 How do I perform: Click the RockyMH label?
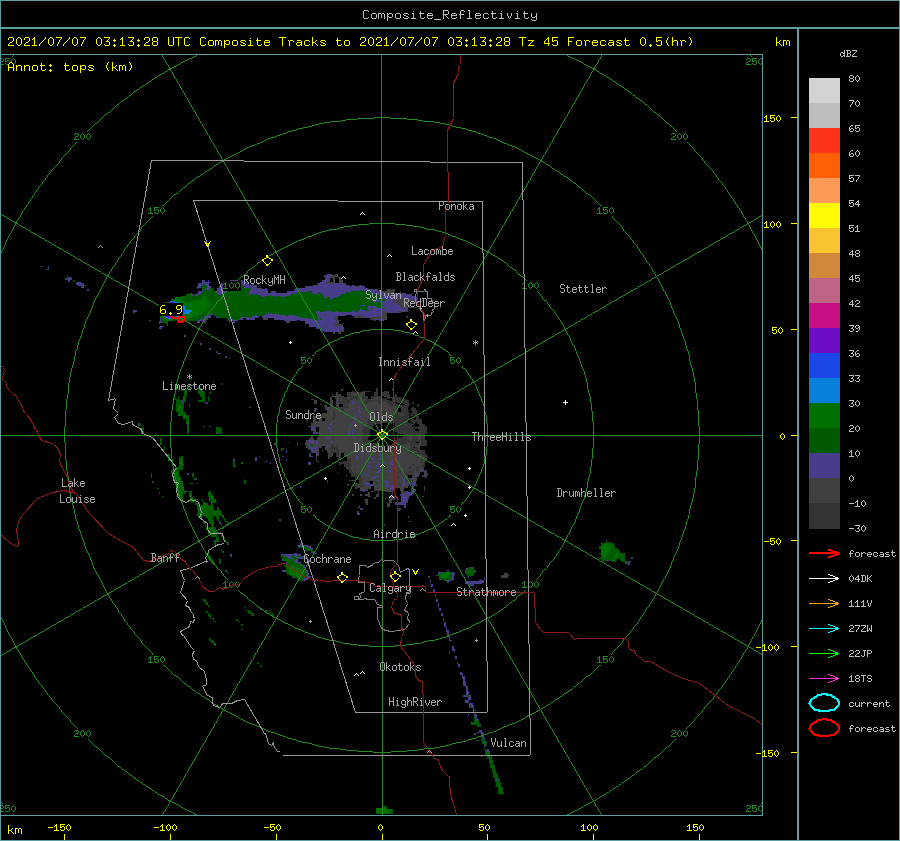click(264, 280)
